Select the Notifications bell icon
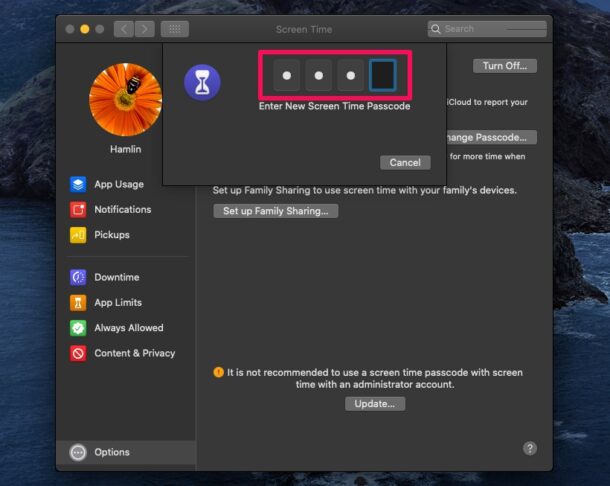610x486 pixels. pyautogui.click(x=78, y=209)
